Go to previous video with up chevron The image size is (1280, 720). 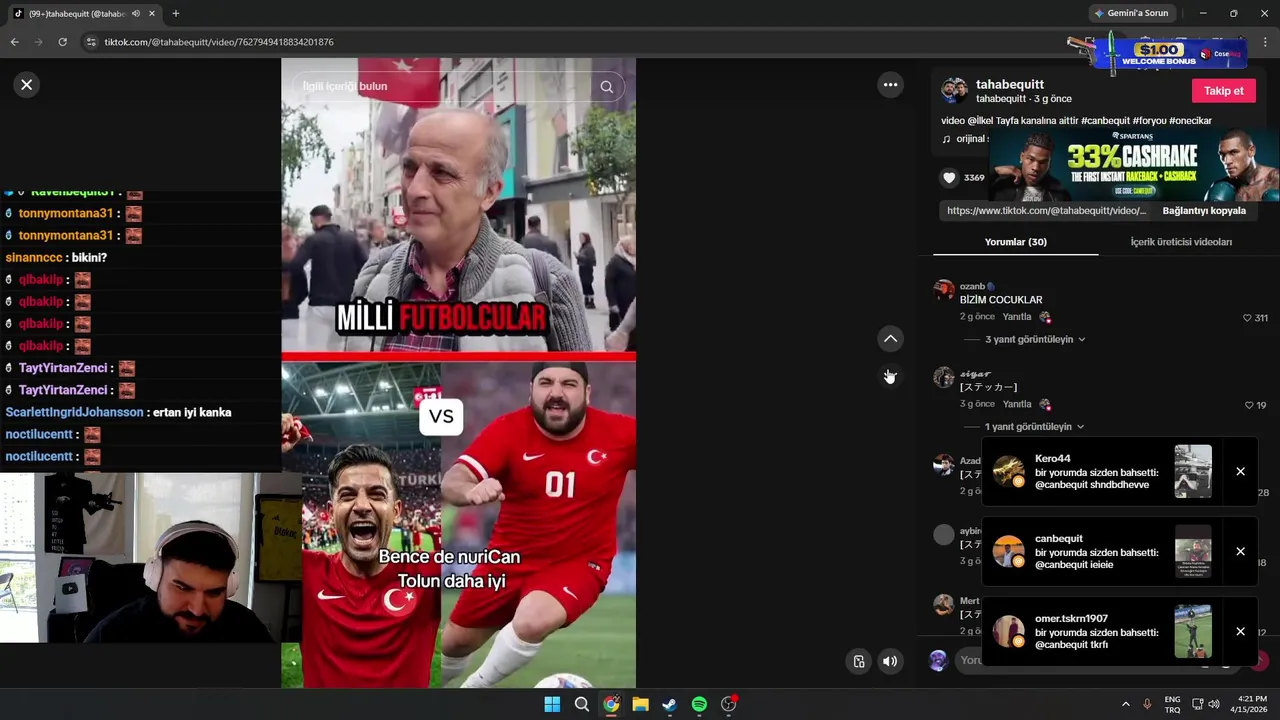[890, 339]
